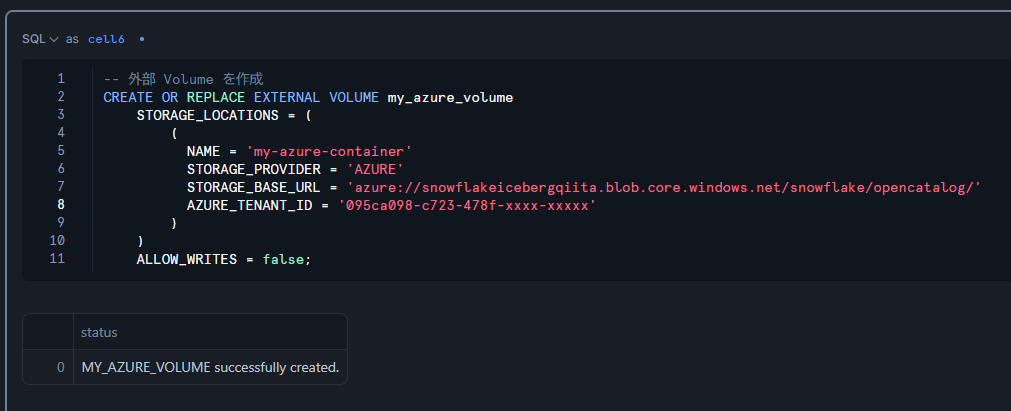
Task: Select the 'MY_AZURE_VOLUME successfully created.' result cell
Action: point(210,367)
